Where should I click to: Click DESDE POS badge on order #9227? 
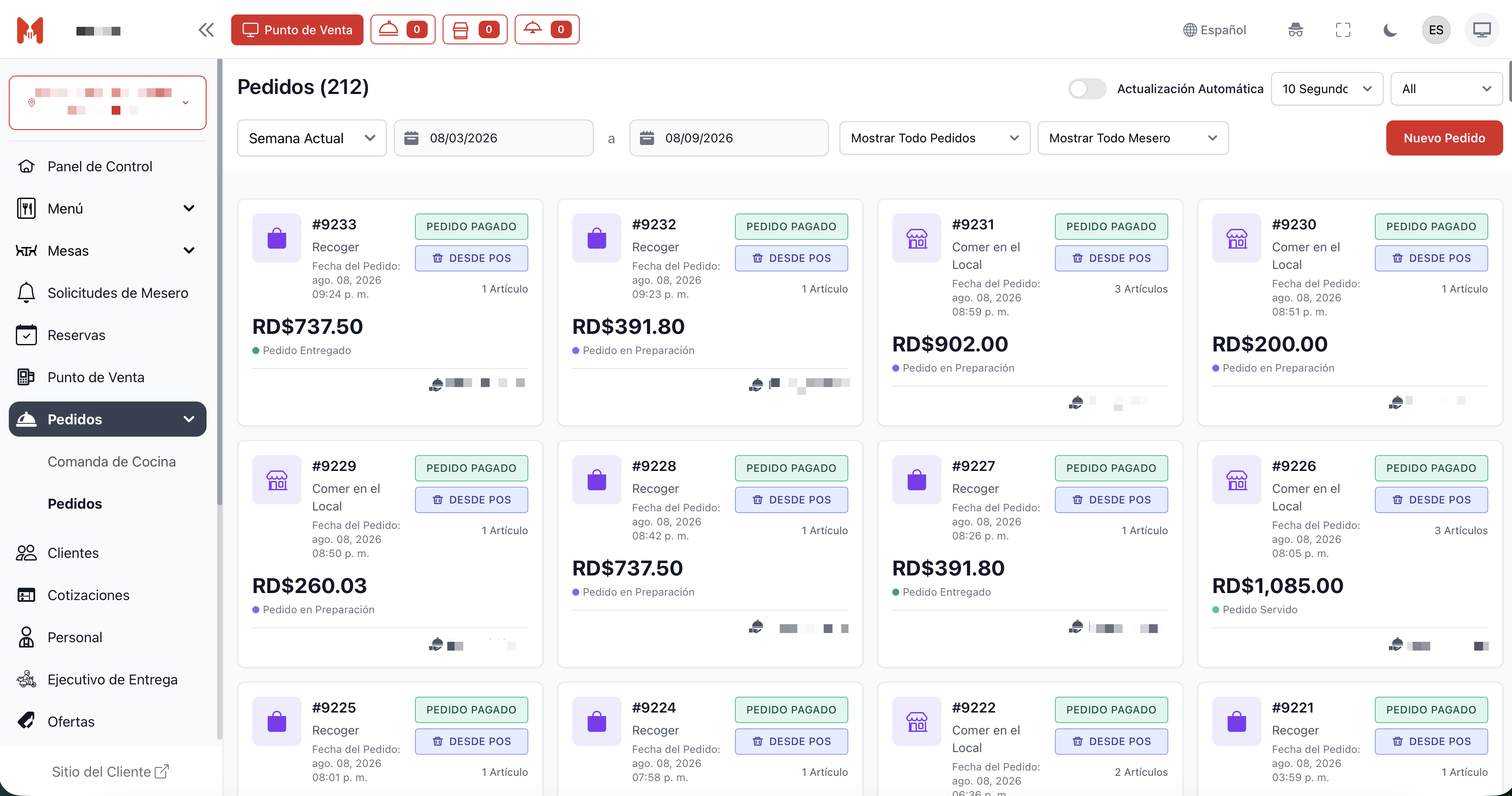click(x=1111, y=500)
